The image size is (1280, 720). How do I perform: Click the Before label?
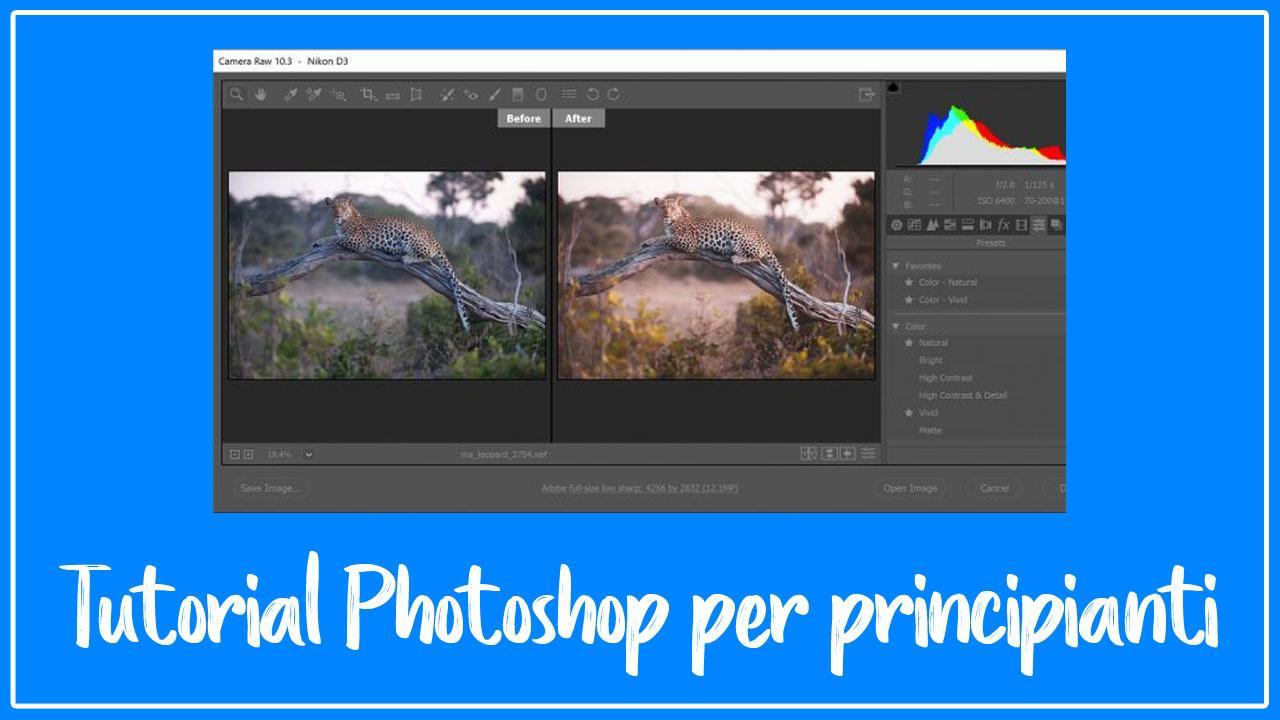[524, 118]
